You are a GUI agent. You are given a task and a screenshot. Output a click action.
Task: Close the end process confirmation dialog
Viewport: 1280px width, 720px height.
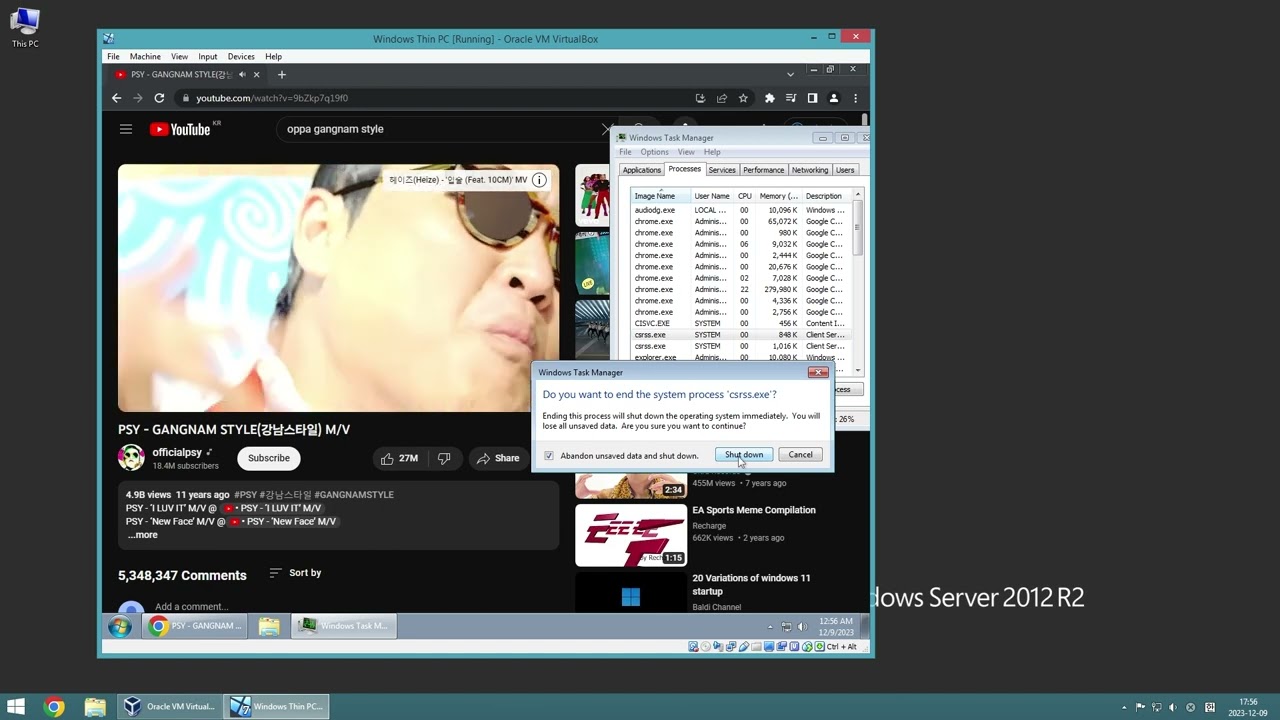click(818, 372)
